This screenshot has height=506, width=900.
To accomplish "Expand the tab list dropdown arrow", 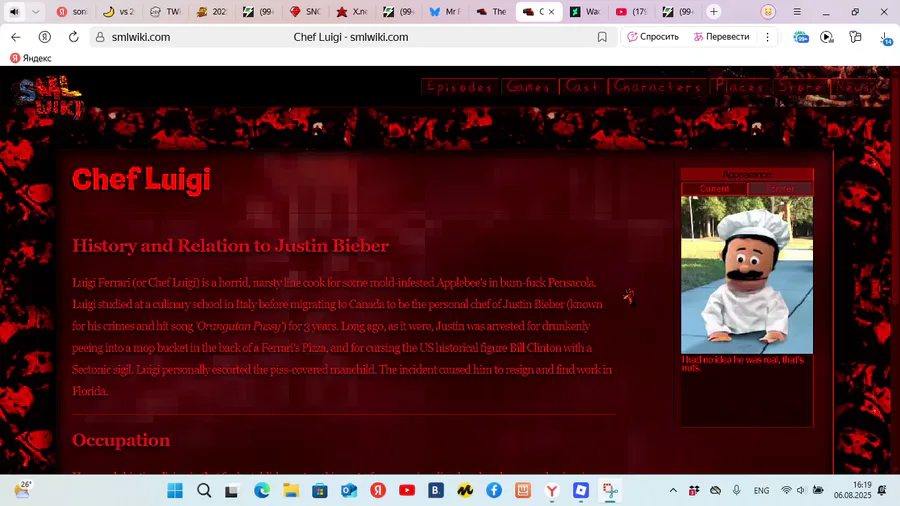I will [36, 11].
